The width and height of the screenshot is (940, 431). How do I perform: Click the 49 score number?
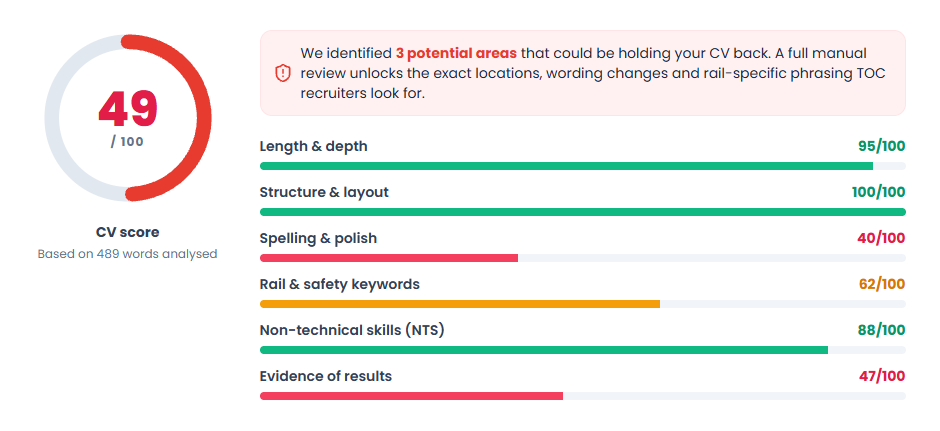128,109
